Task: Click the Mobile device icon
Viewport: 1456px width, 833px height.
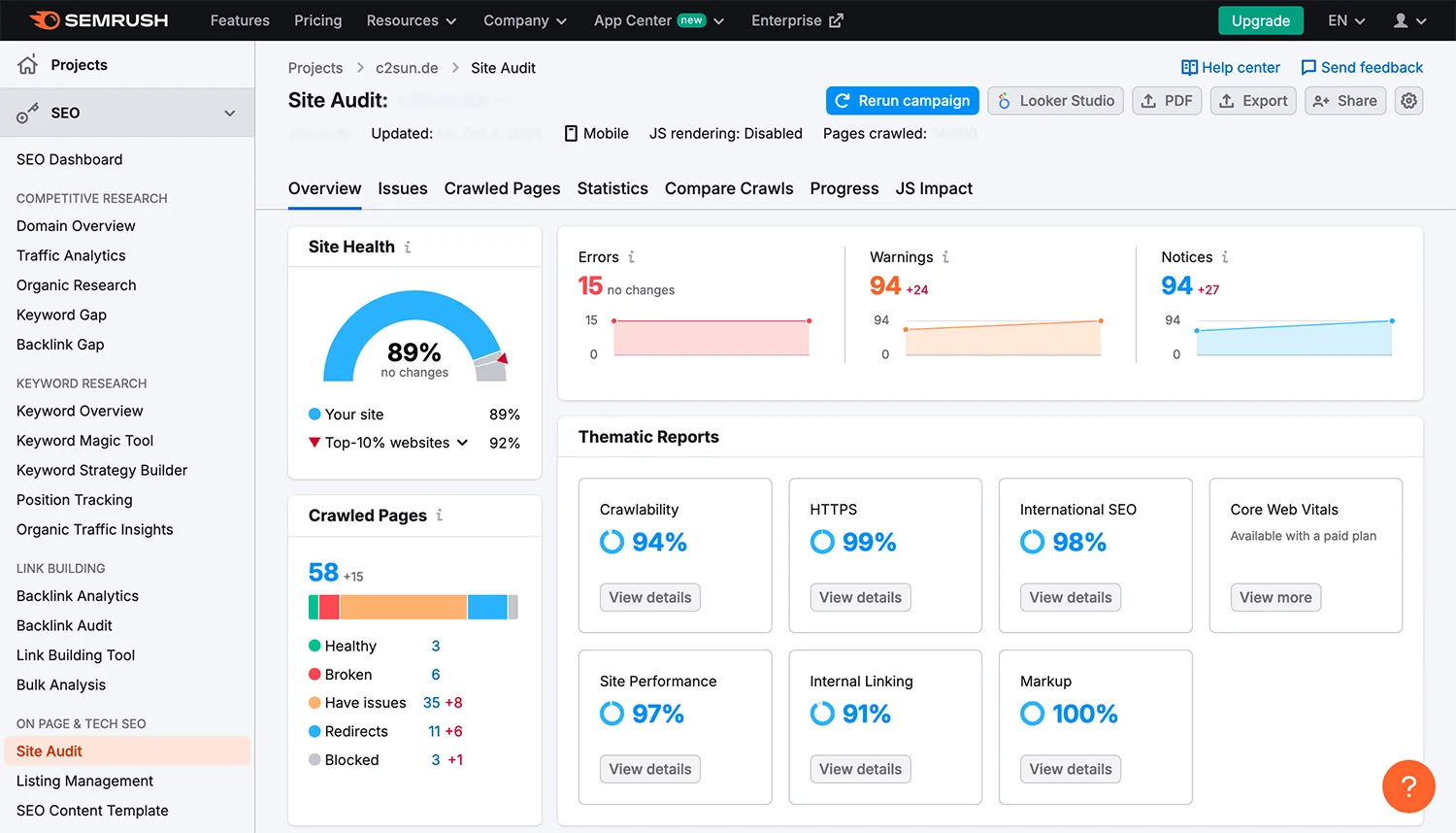Action: (x=571, y=133)
